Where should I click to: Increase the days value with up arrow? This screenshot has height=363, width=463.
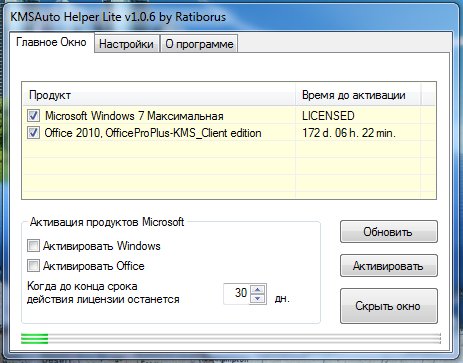pos(257,289)
